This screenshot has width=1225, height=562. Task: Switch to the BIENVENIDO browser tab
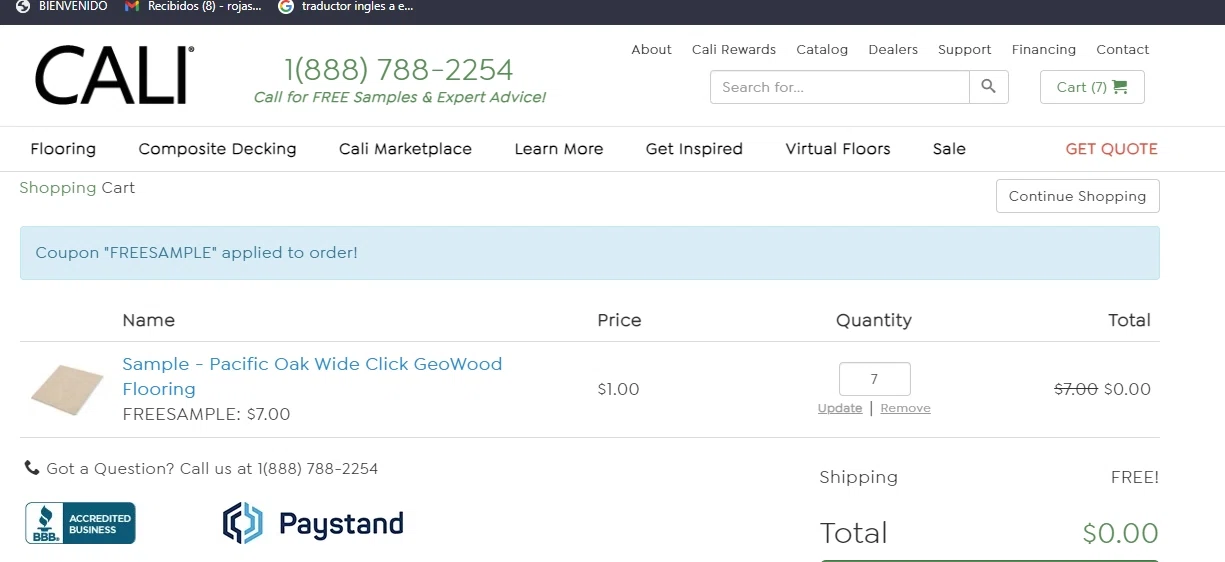tap(62, 6)
